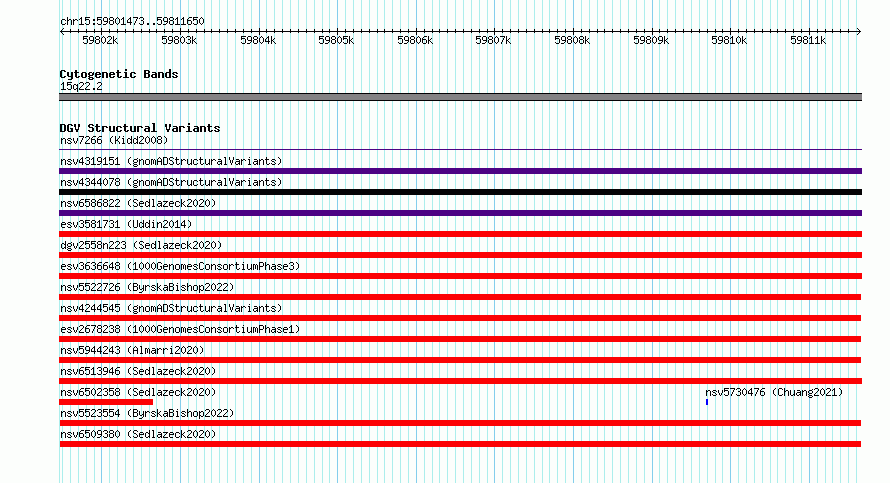Open esv3581731 (Uddin2014) label
Image resolution: width=890 pixels, height=483 pixels.
126,224
